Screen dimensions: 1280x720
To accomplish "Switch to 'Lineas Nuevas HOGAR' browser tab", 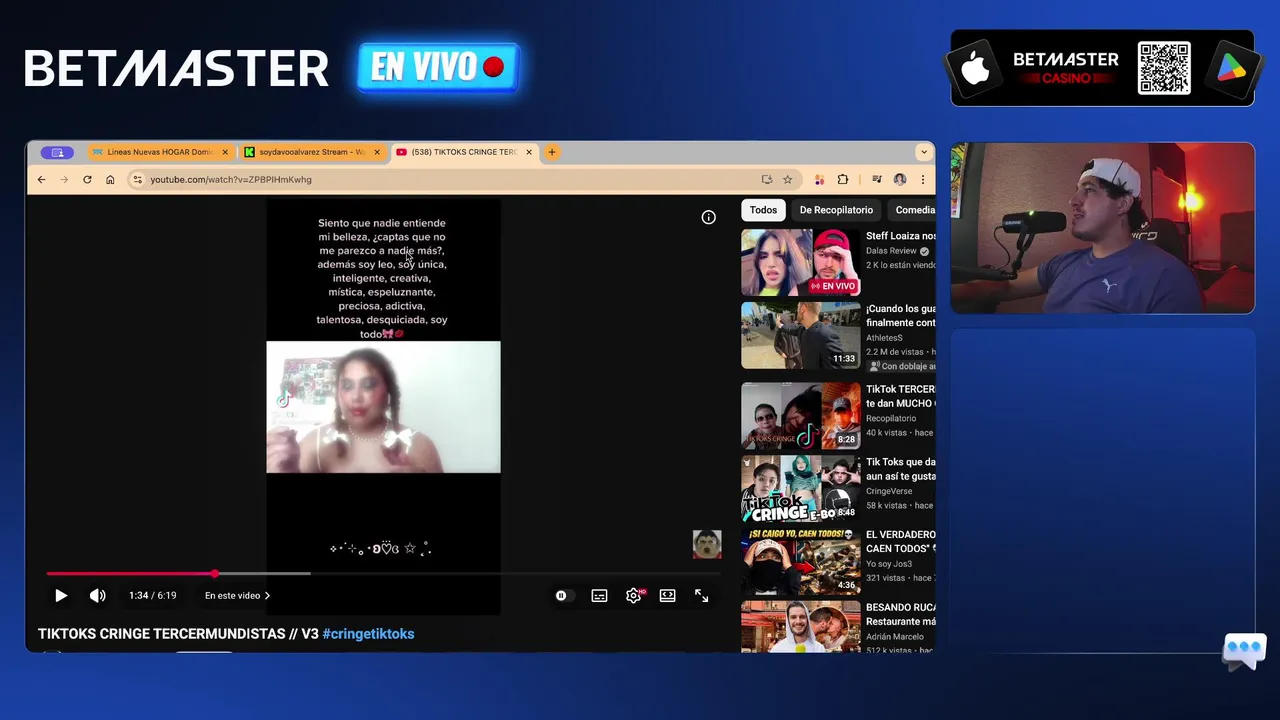I will point(160,152).
